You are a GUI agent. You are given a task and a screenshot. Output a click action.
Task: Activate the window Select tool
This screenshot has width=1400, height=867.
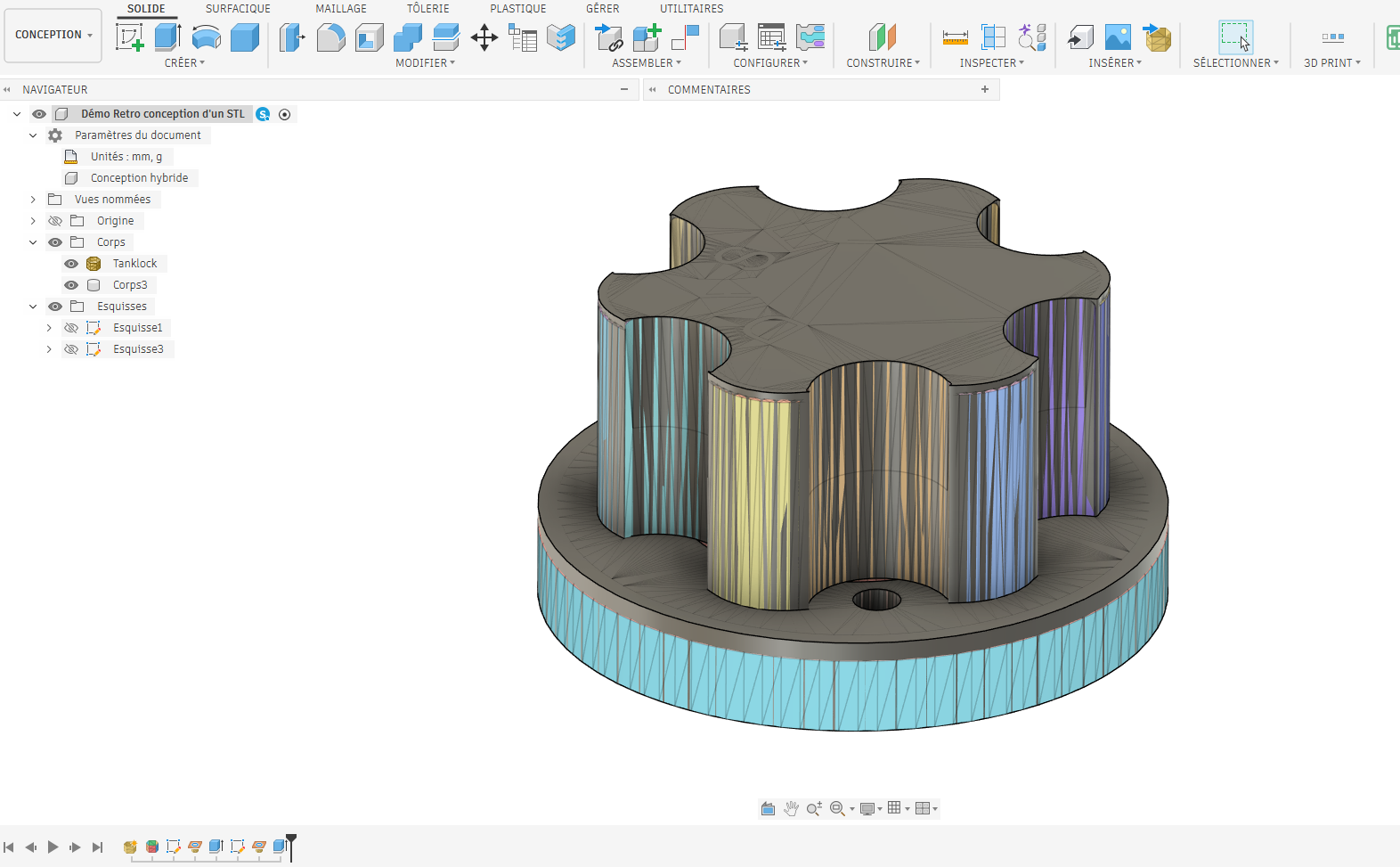click(1235, 37)
